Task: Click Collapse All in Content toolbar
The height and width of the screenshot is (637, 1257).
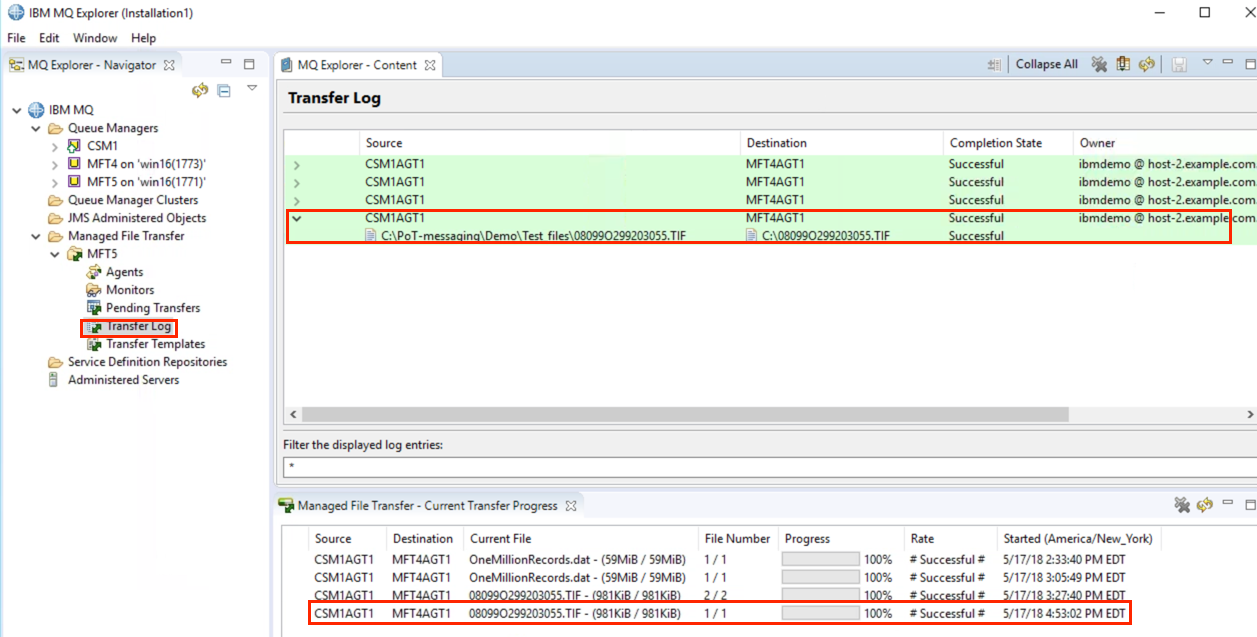Action: pos(1046,64)
